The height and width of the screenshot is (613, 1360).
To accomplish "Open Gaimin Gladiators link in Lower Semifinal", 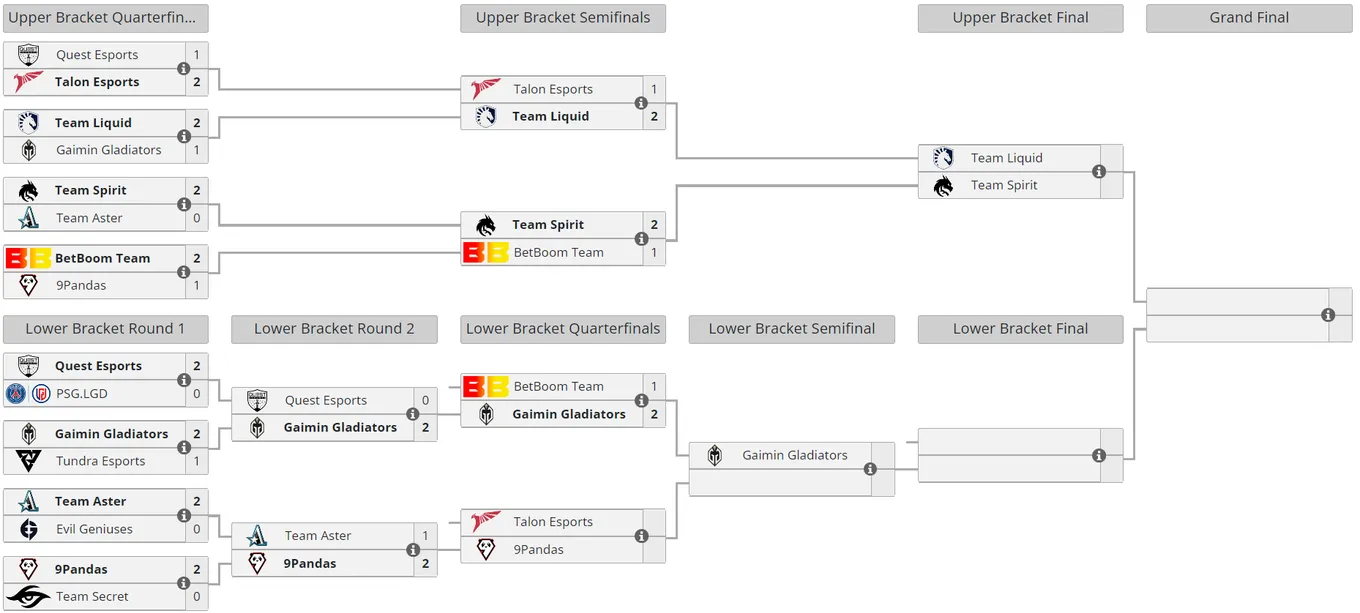I will tap(795, 455).
